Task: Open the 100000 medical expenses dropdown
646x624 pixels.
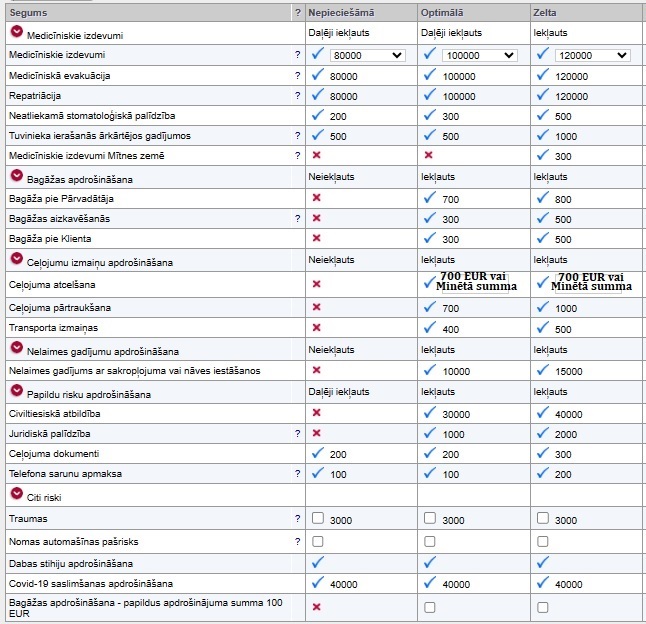Action: click(x=480, y=55)
